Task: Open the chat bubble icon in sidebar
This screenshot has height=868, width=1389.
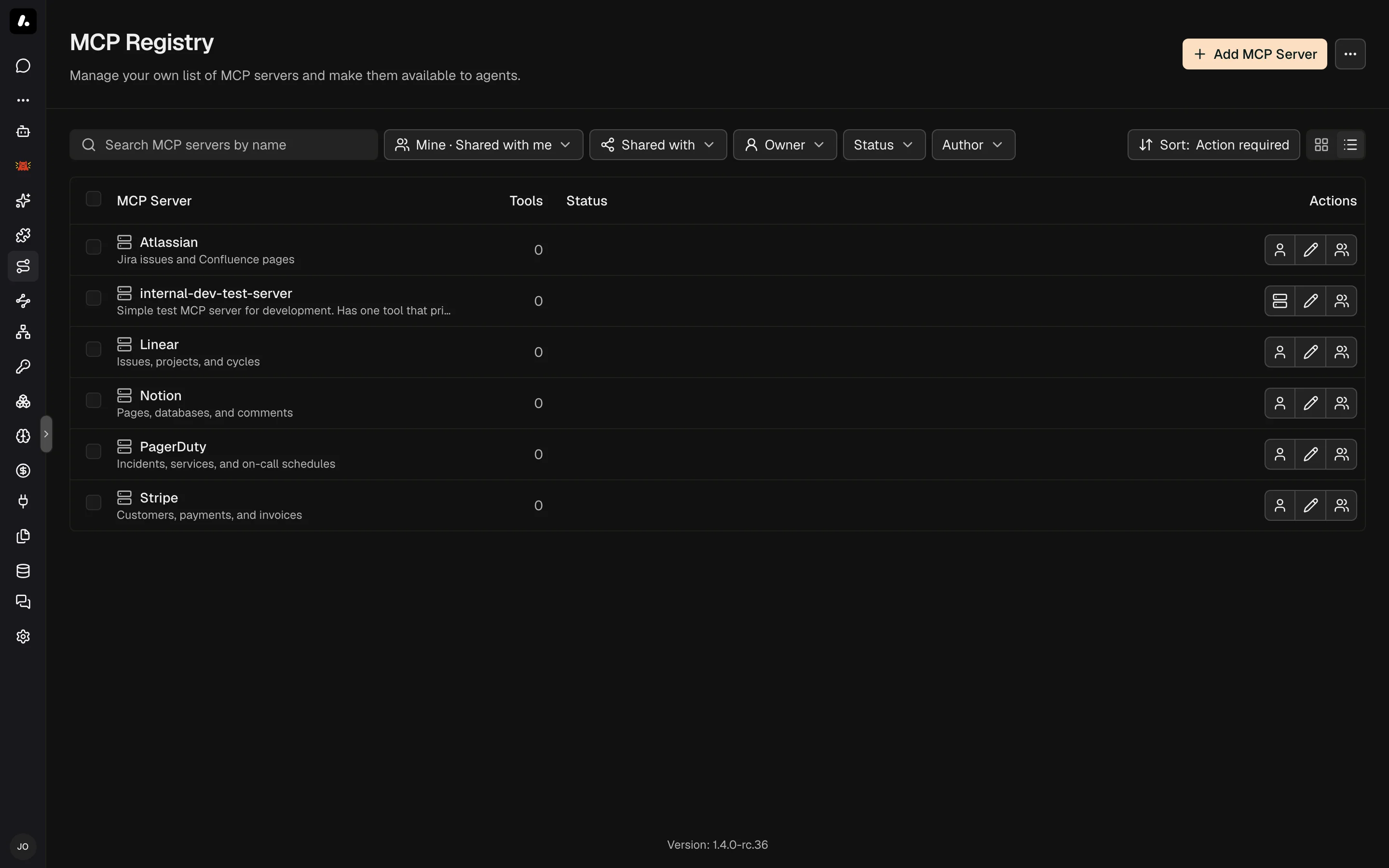Action: click(x=23, y=66)
